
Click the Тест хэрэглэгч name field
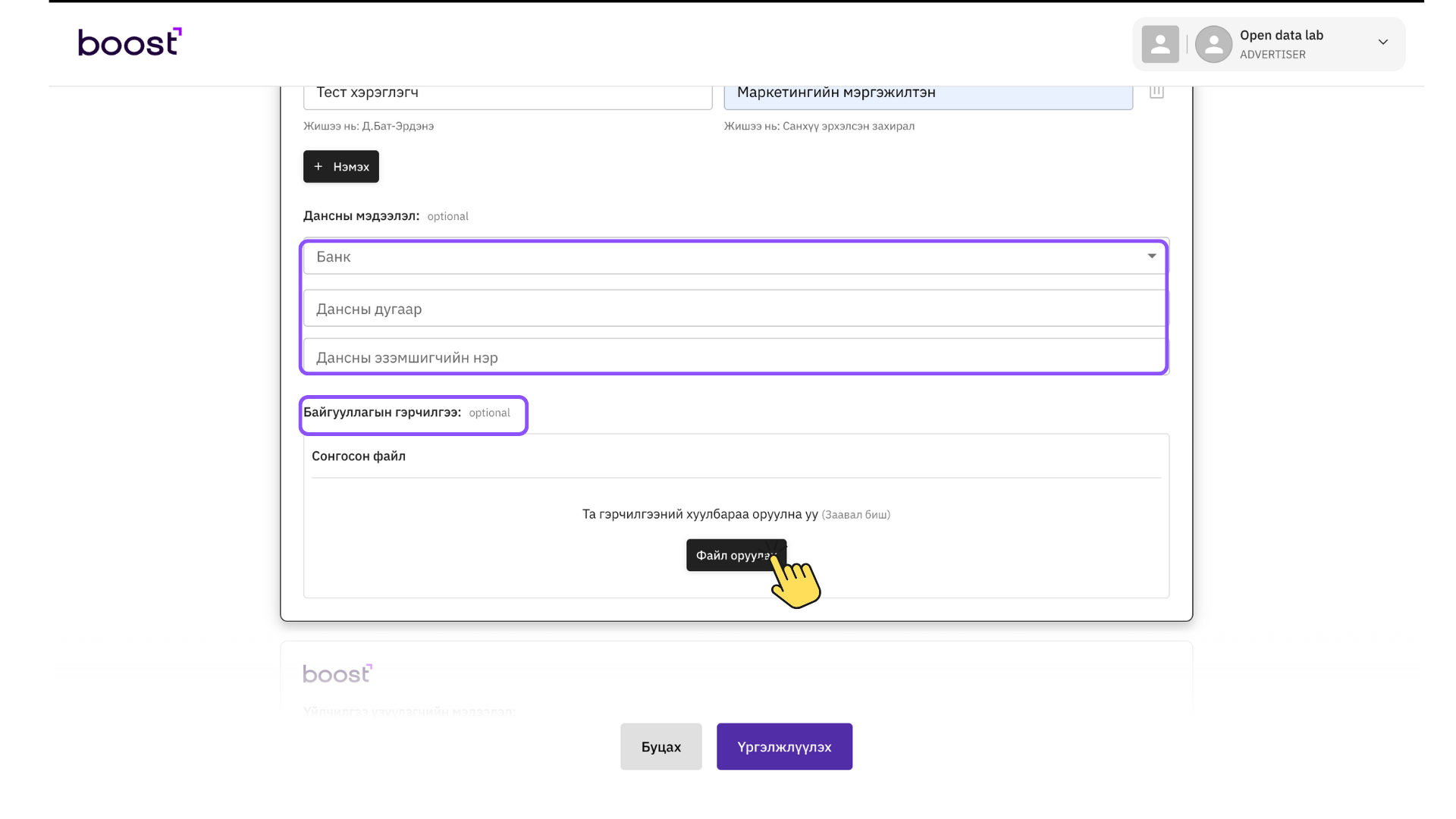tap(507, 93)
